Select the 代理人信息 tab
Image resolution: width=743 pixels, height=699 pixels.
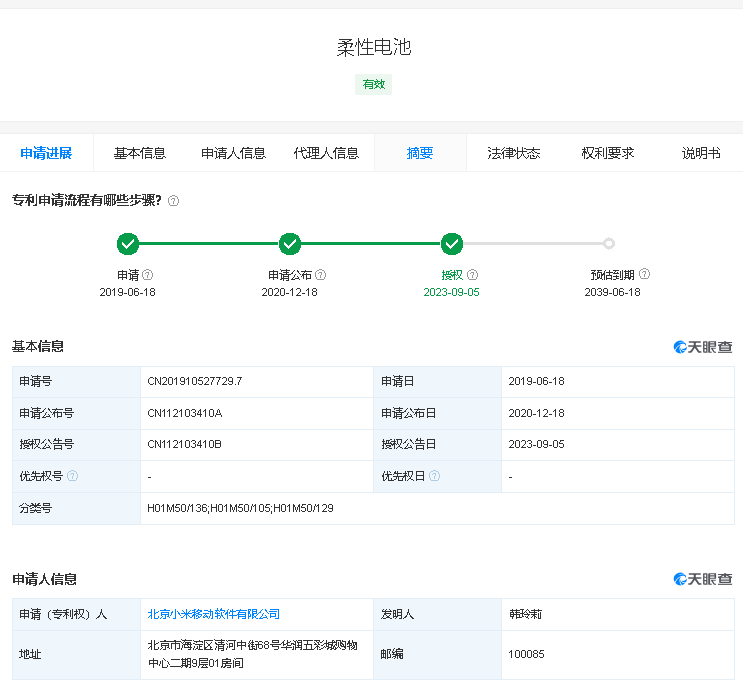point(326,153)
